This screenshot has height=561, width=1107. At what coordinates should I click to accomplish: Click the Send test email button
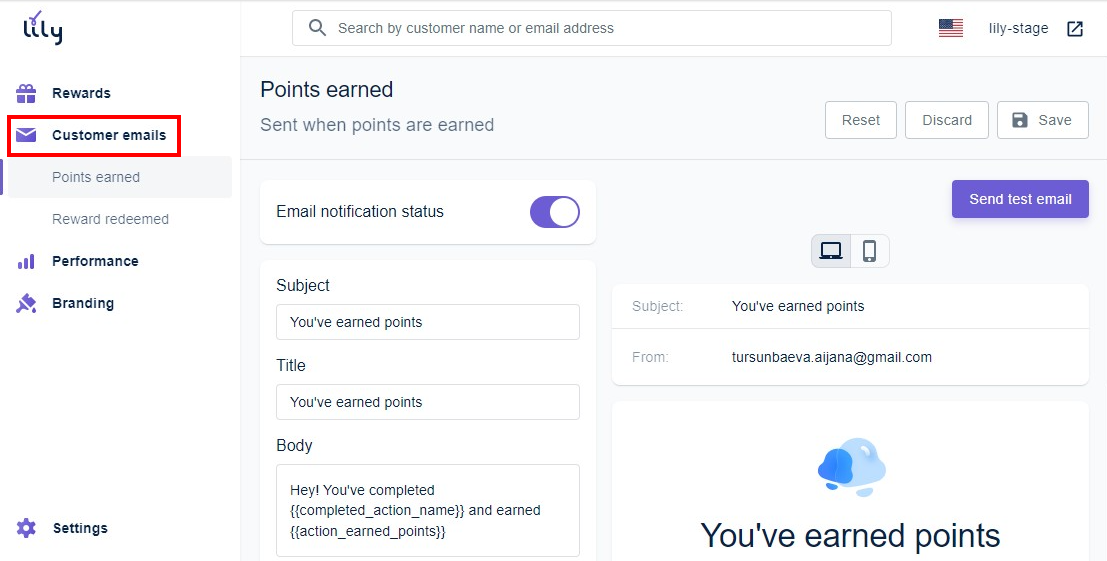click(1020, 199)
